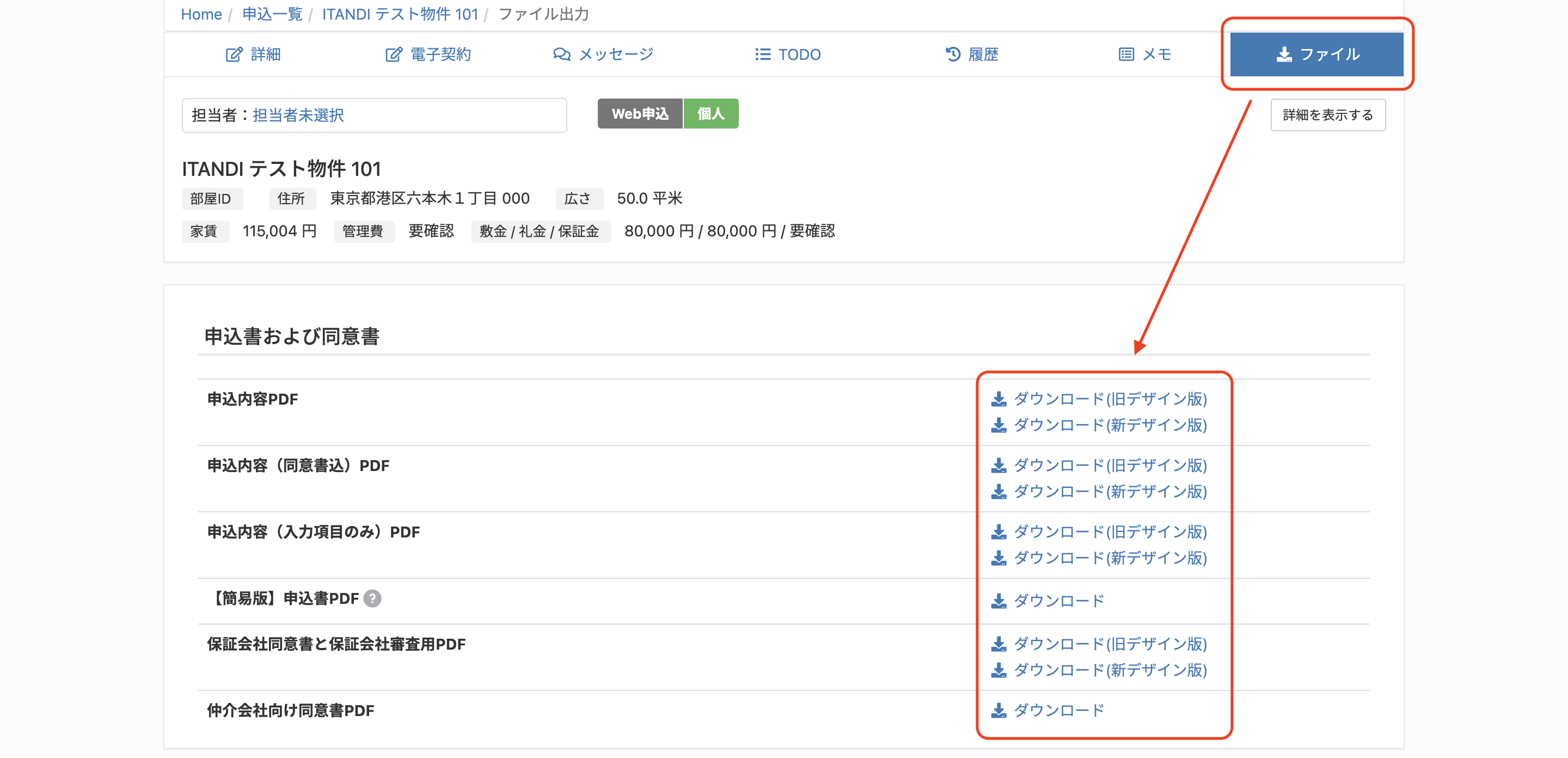Click the list icon beside TODO
1568x758 pixels.
(763, 54)
